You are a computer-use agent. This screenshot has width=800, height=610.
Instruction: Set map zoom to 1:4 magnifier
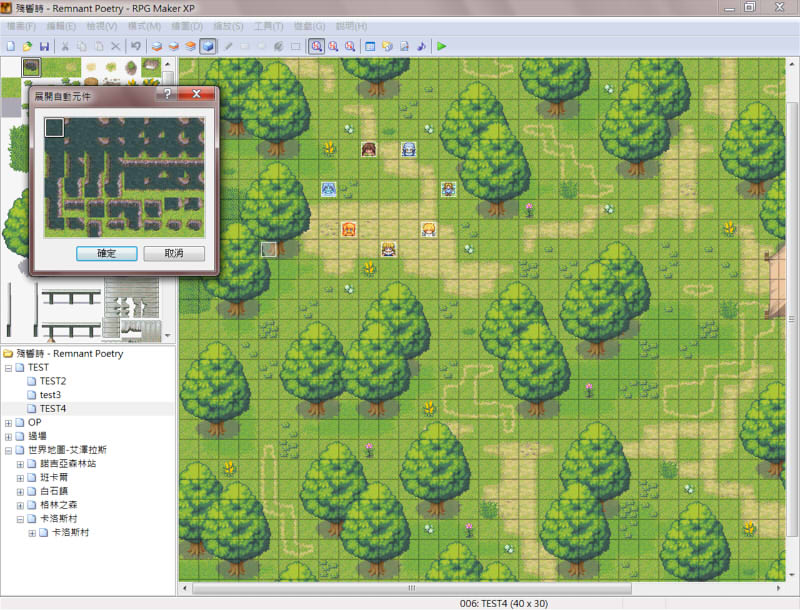[x=350, y=46]
